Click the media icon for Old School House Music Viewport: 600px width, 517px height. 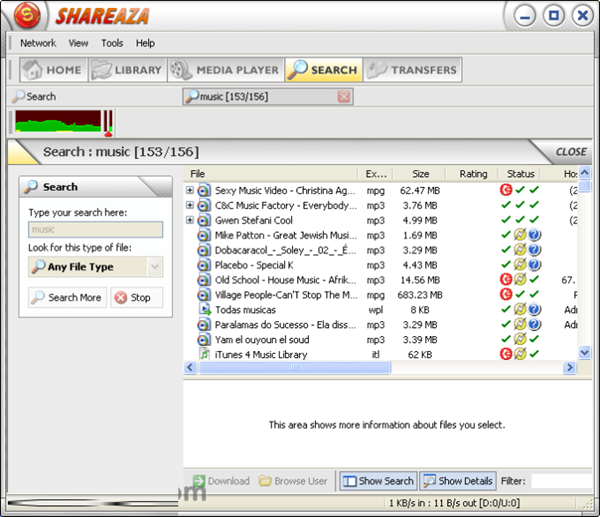point(204,280)
